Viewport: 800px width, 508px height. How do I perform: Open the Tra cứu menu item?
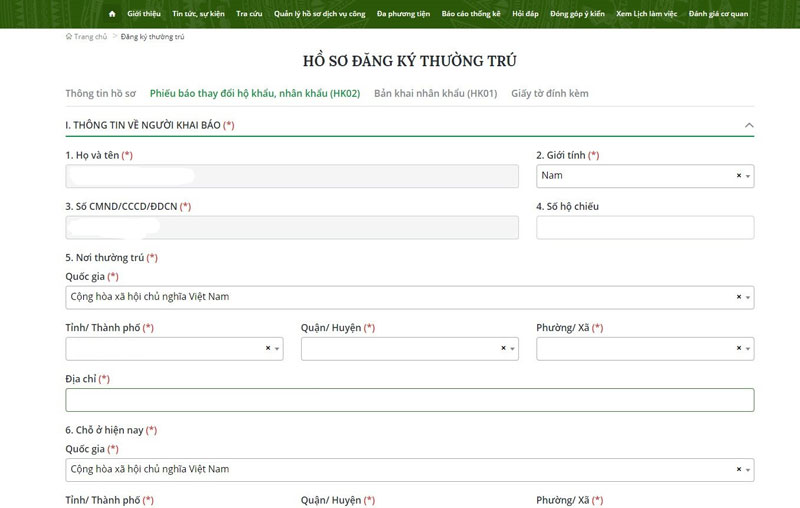249,14
